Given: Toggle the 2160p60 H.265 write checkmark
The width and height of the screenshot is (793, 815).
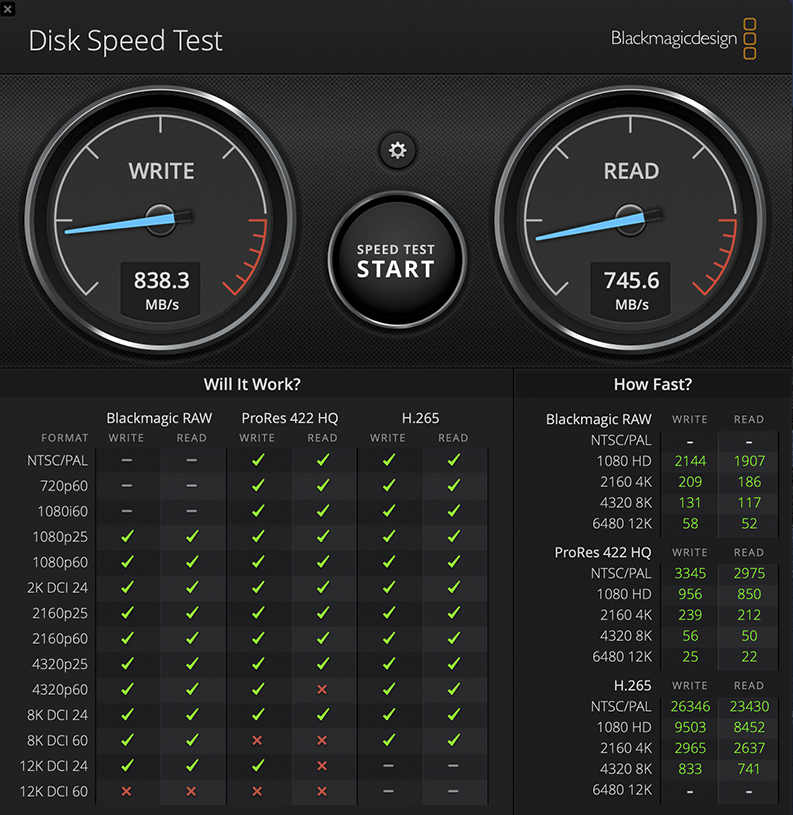Looking at the screenshot, I should [388, 639].
